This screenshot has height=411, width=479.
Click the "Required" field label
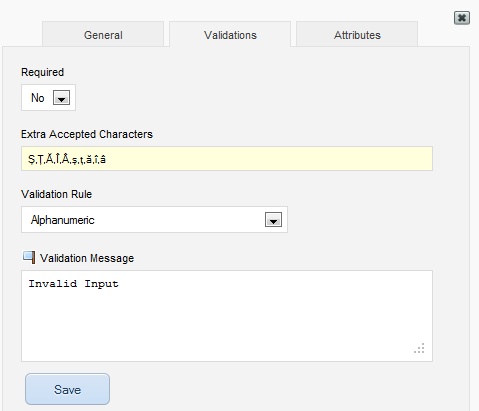click(42, 72)
